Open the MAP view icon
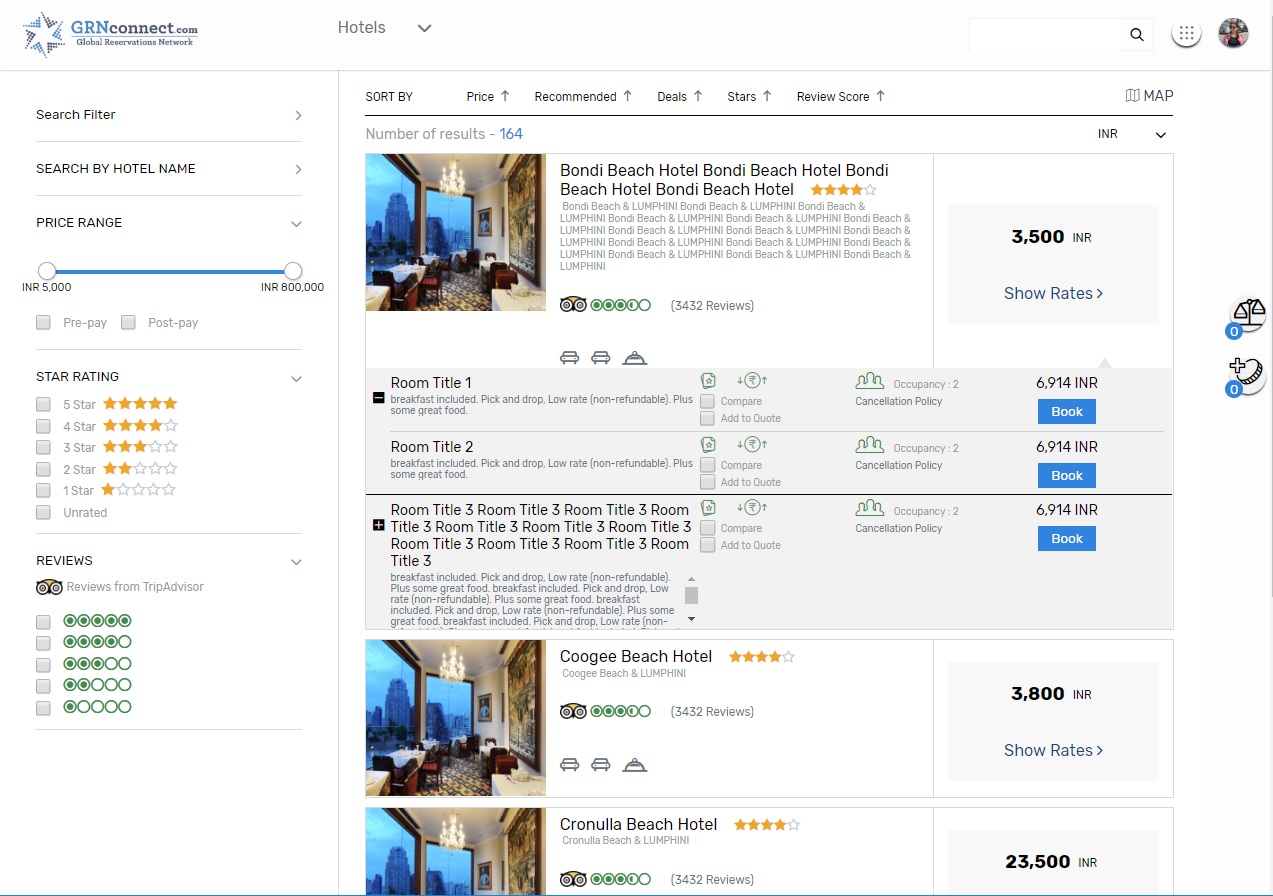The height and width of the screenshot is (896, 1273). [1149, 96]
